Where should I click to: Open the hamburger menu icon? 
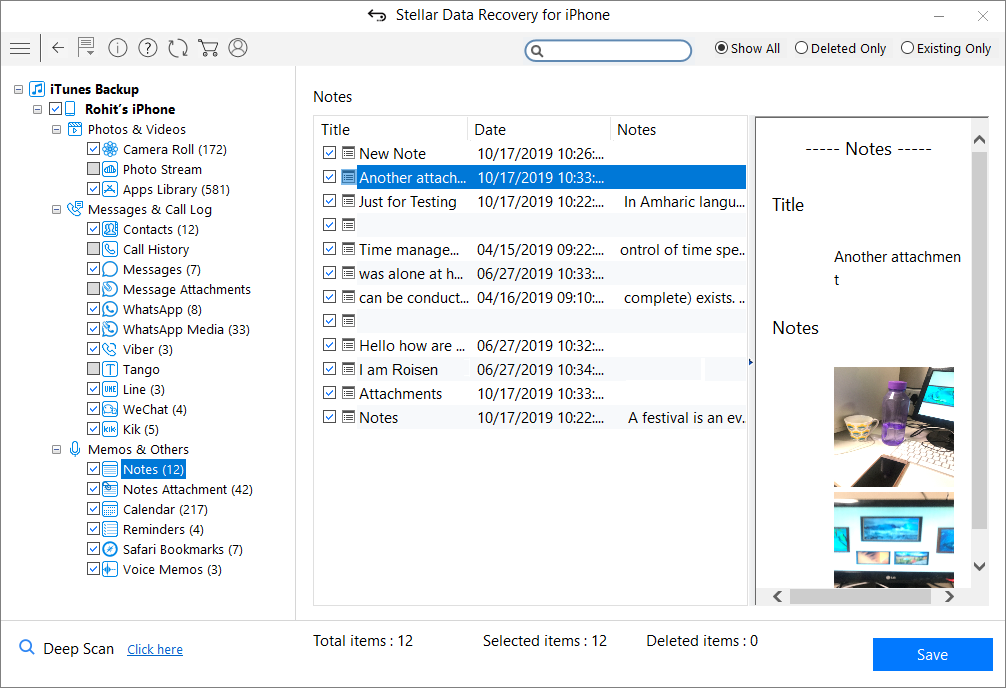[x=20, y=48]
